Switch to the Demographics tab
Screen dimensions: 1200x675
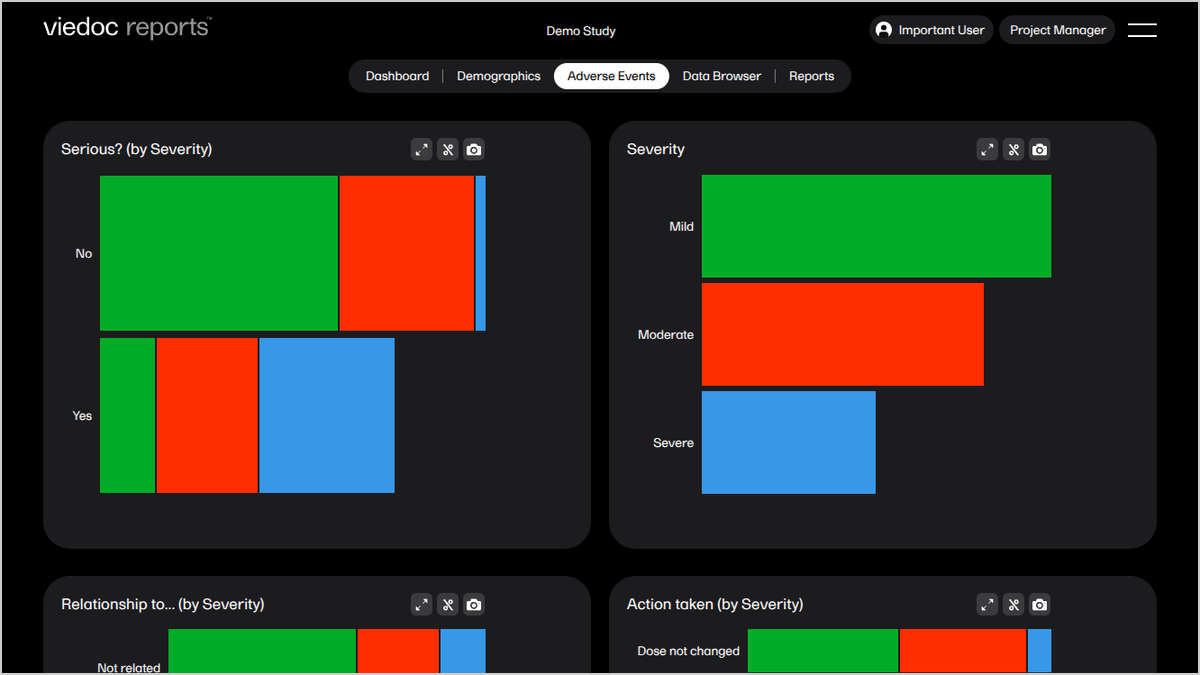(499, 76)
